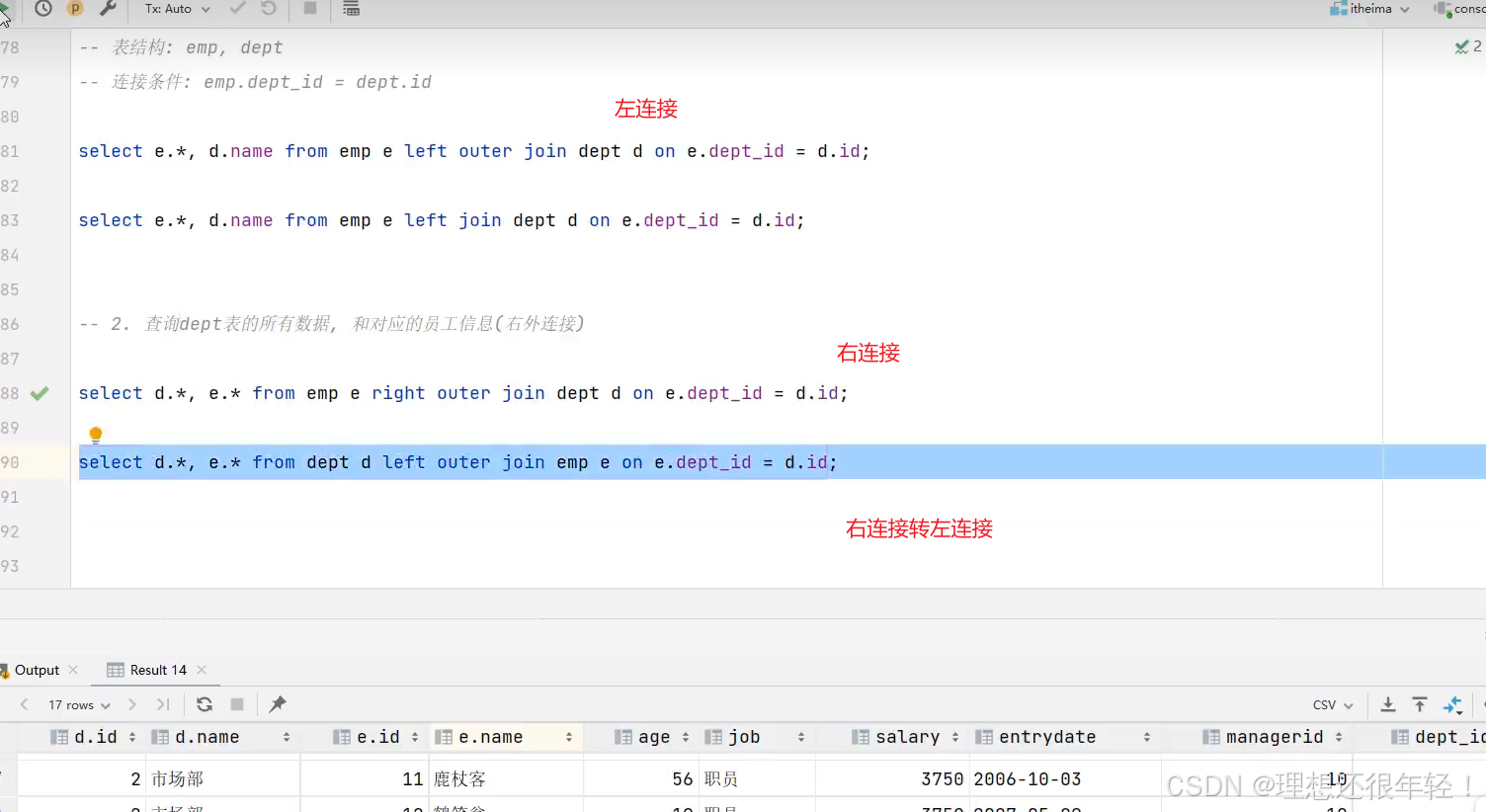
Task: Click comment on line 79 about join condition
Action: (255, 82)
